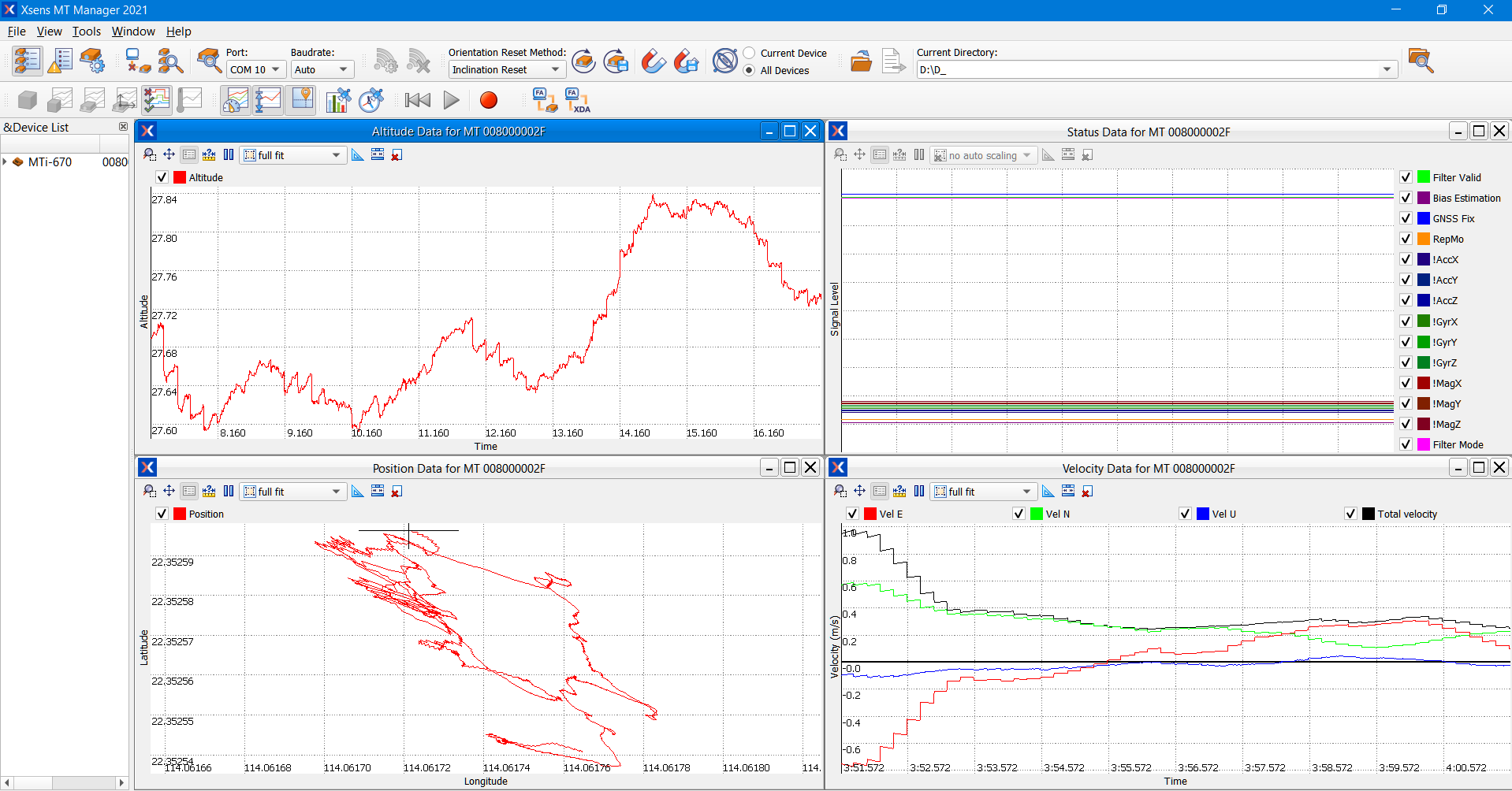Click the Magnetic Field Mapper icon

click(653, 61)
